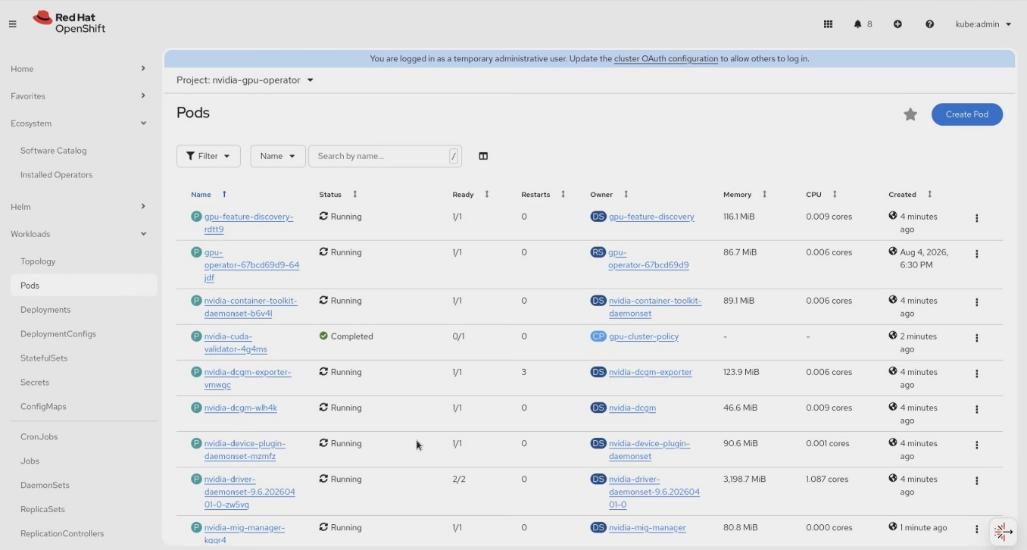
Task: Open the kube:admin user dropdown
Action: 983,24
